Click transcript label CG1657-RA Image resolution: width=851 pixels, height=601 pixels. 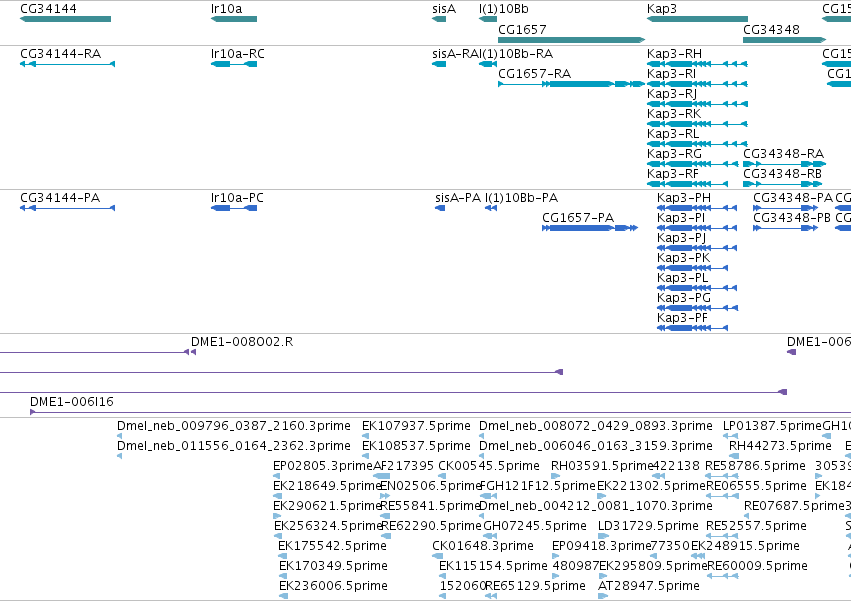tap(535, 73)
